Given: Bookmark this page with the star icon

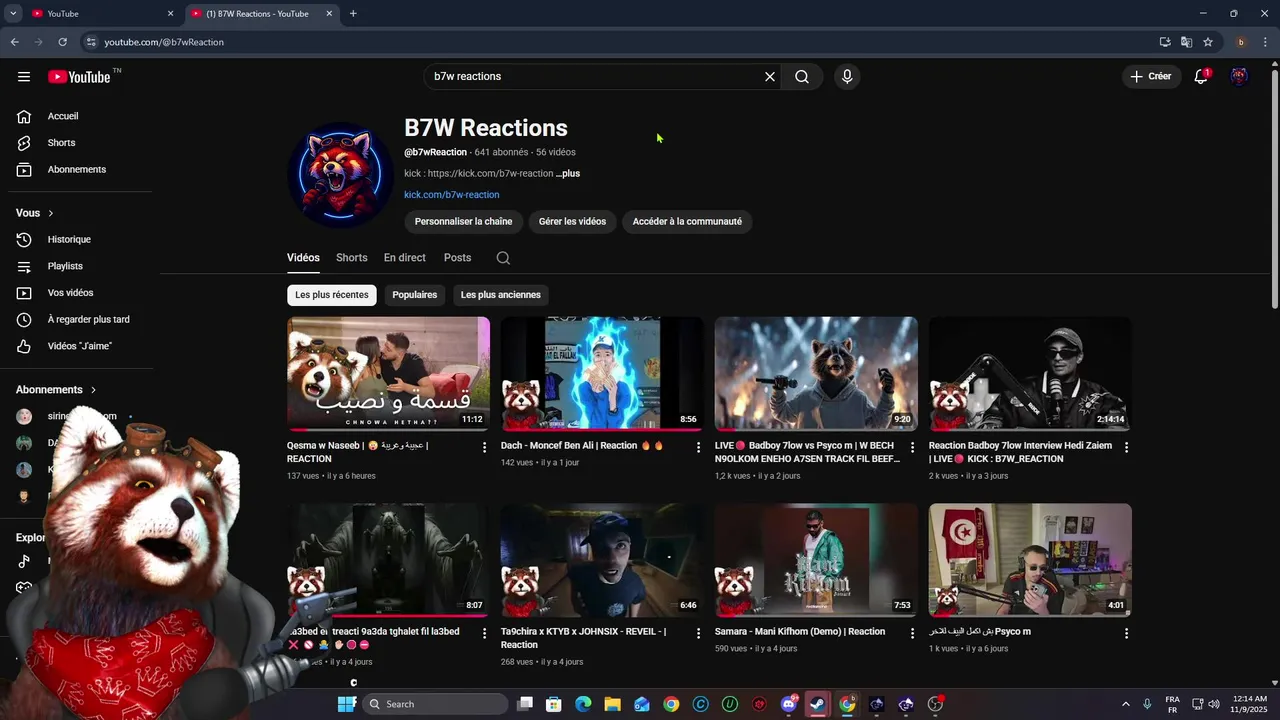Looking at the screenshot, I should coord(1208,42).
